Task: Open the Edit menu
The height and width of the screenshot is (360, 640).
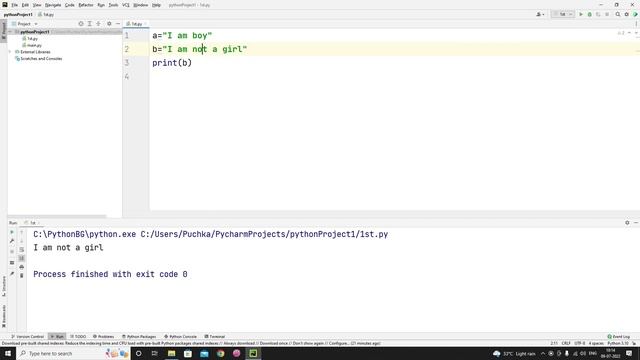Action: pyautogui.click(x=25, y=5)
